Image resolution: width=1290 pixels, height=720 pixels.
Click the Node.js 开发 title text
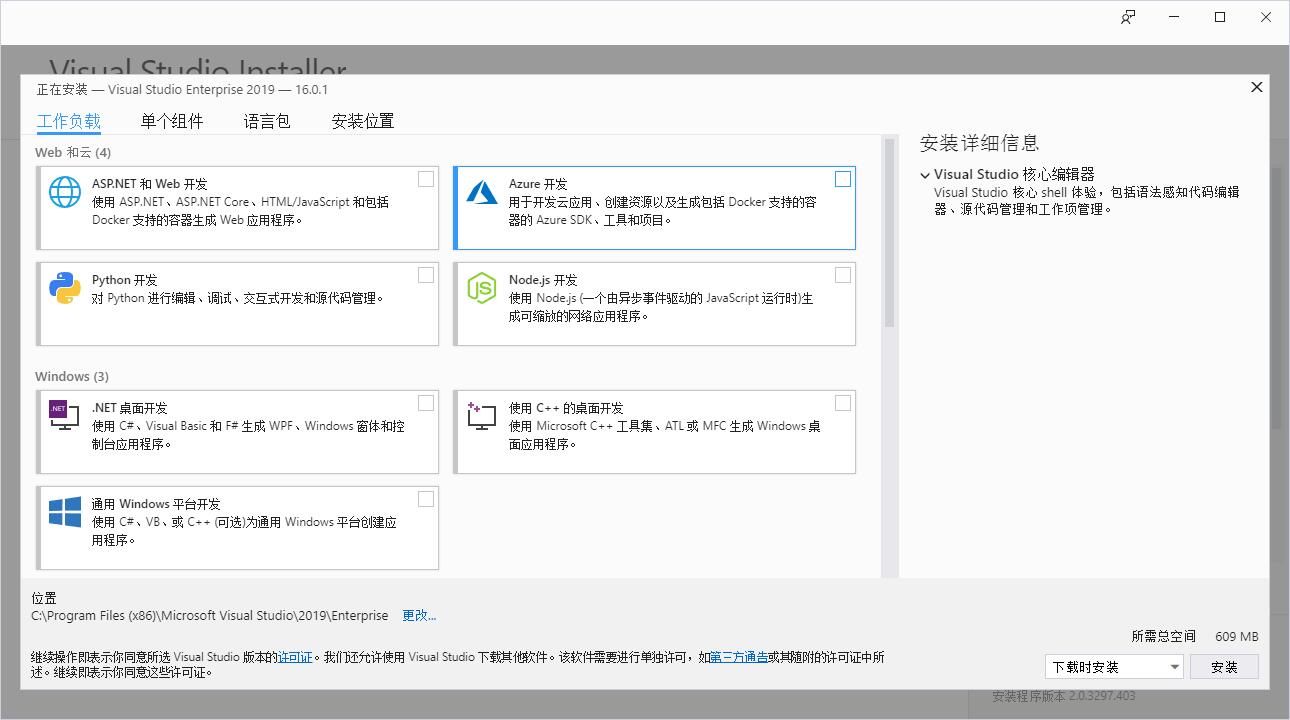coord(543,280)
